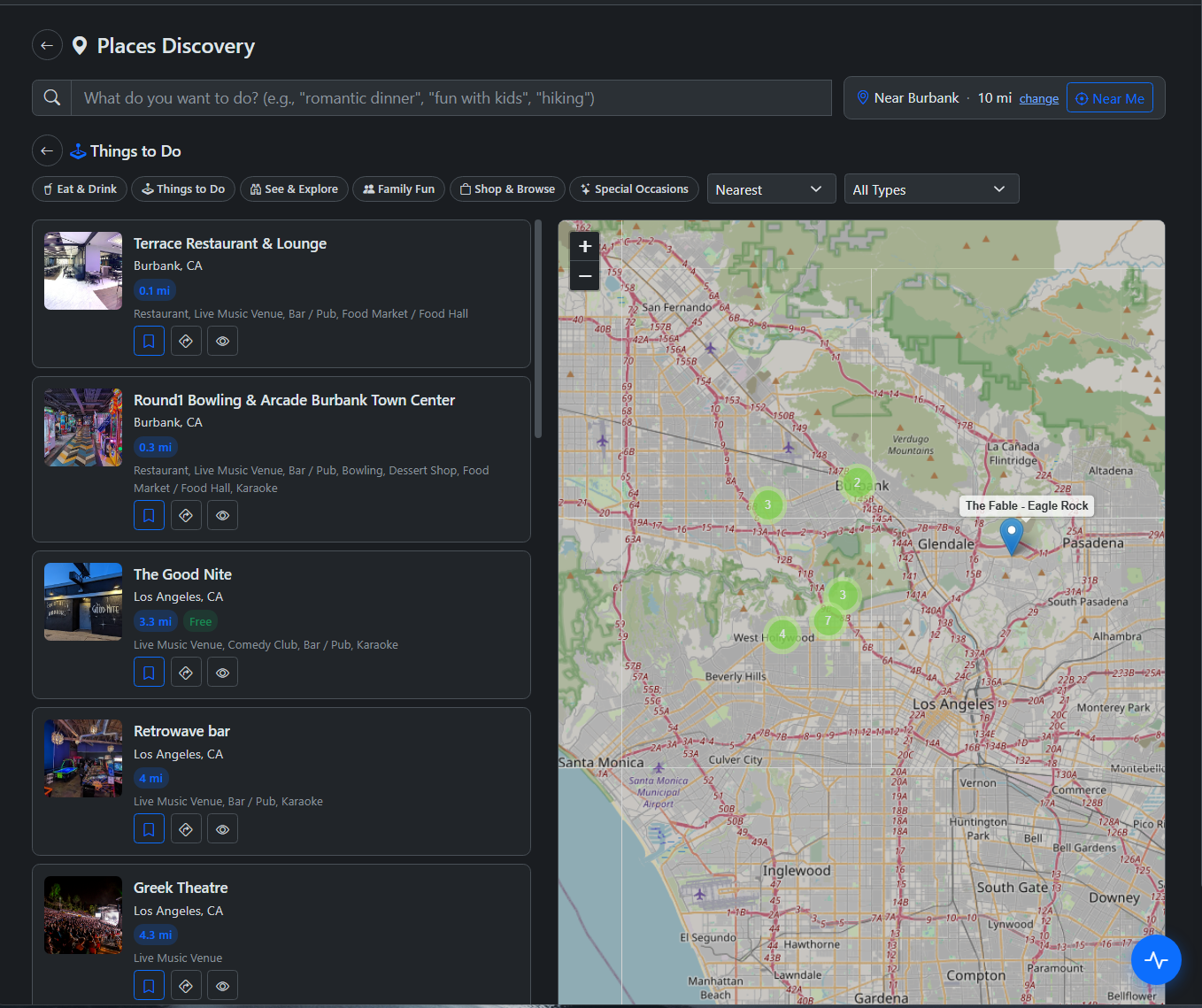Switch to the Family Fun category

(398, 189)
